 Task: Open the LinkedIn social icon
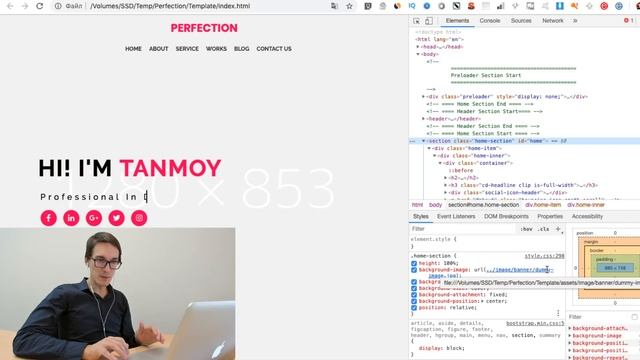click(x=71, y=218)
